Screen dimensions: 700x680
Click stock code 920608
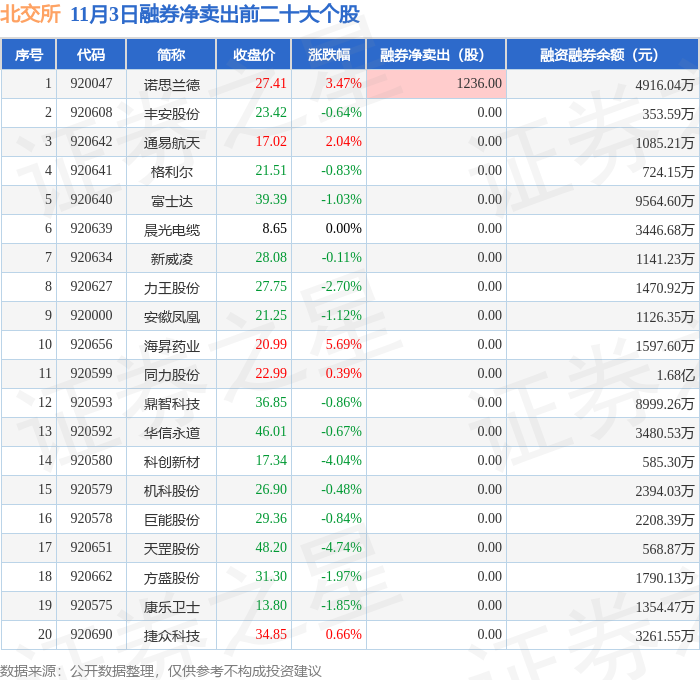[x=91, y=113]
